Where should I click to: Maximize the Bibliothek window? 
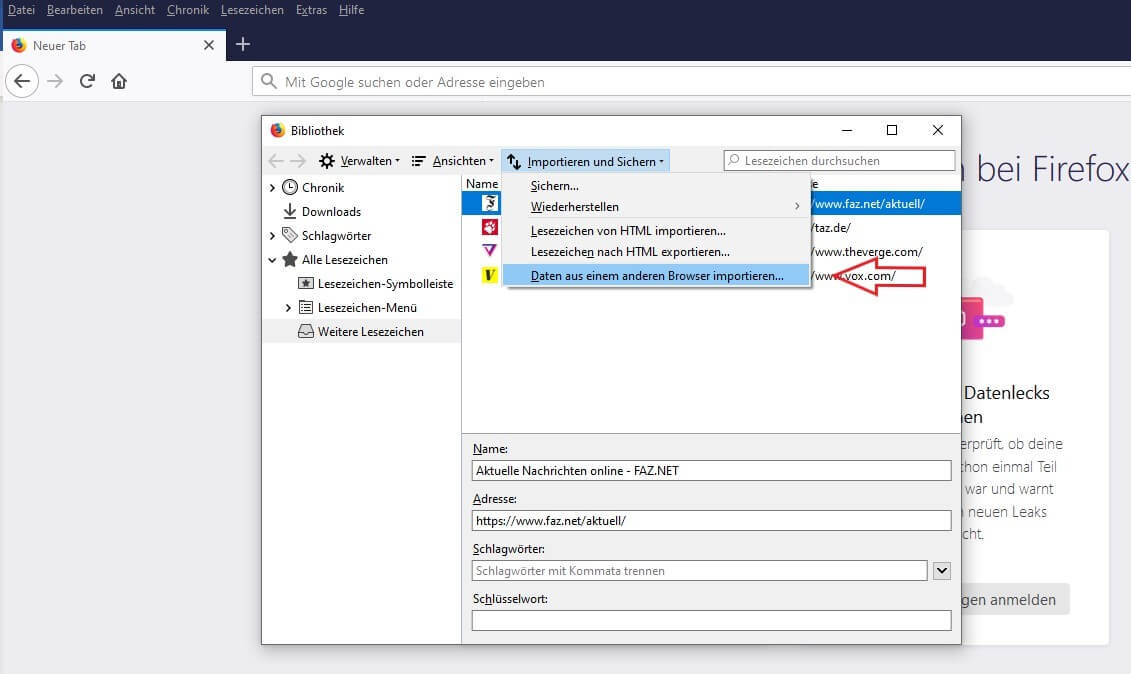892,130
